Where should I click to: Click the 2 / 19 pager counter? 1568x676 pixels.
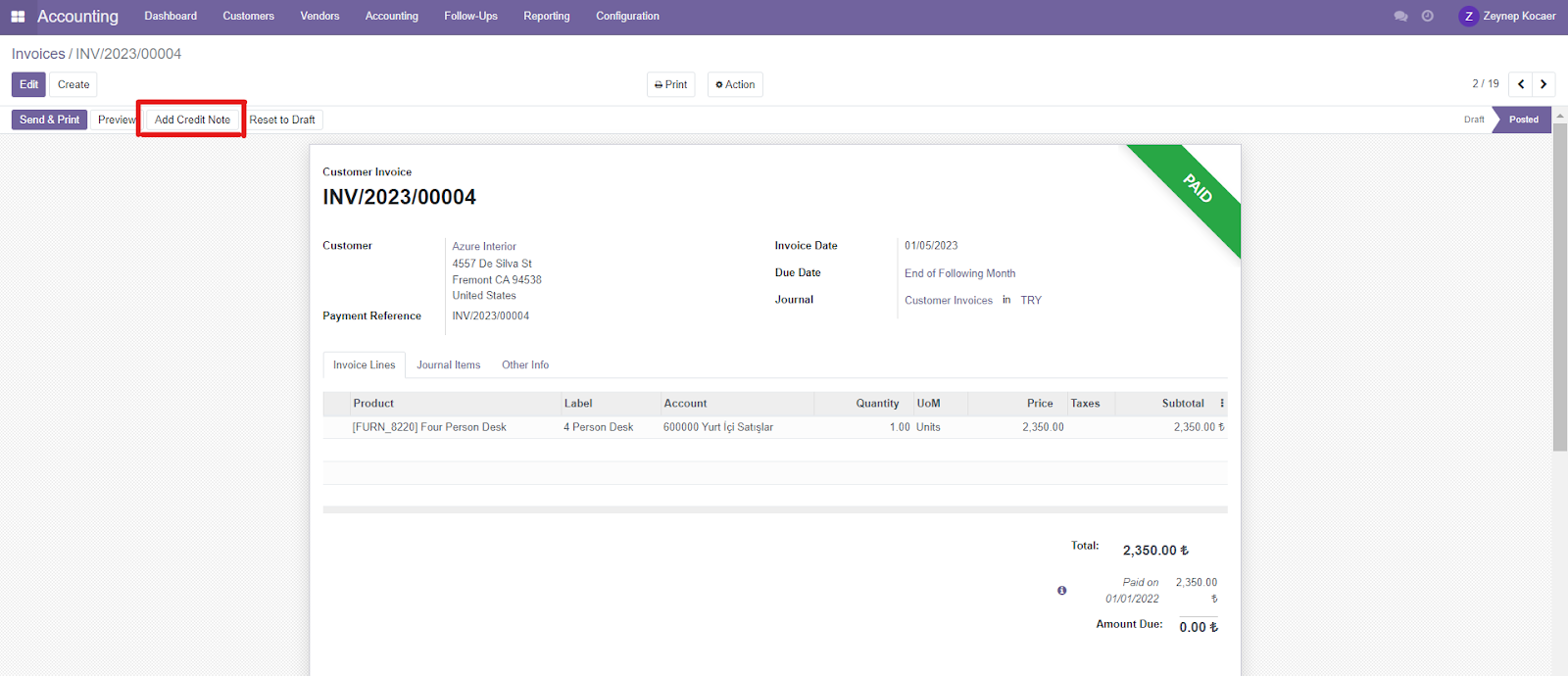click(x=1486, y=84)
